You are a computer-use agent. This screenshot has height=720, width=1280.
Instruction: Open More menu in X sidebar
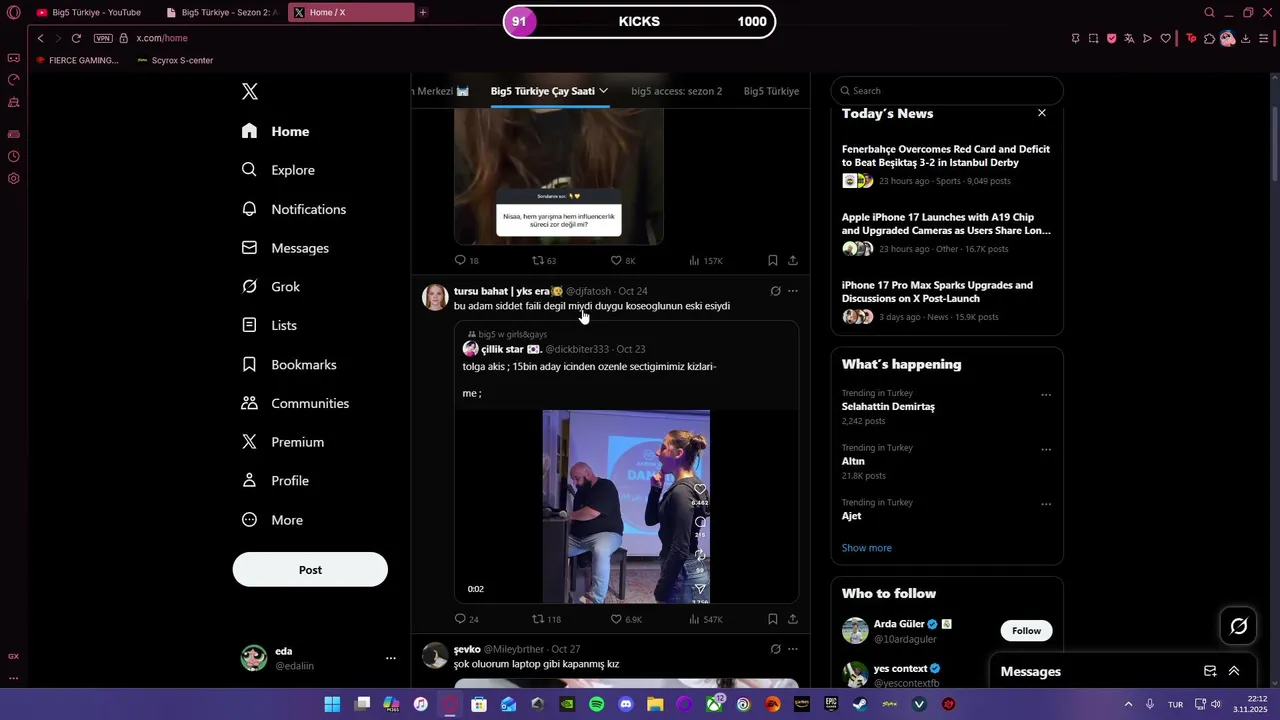(272, 520)
